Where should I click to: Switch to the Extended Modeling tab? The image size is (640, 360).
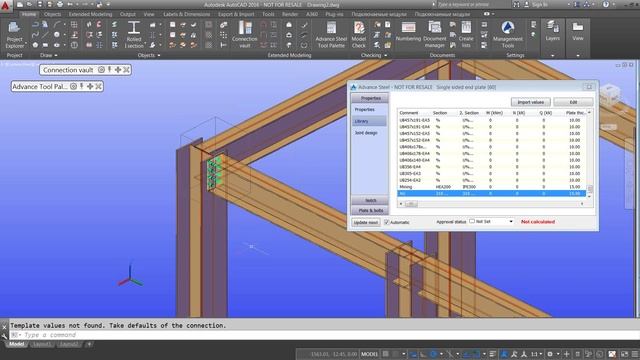[x=90, y=14]
